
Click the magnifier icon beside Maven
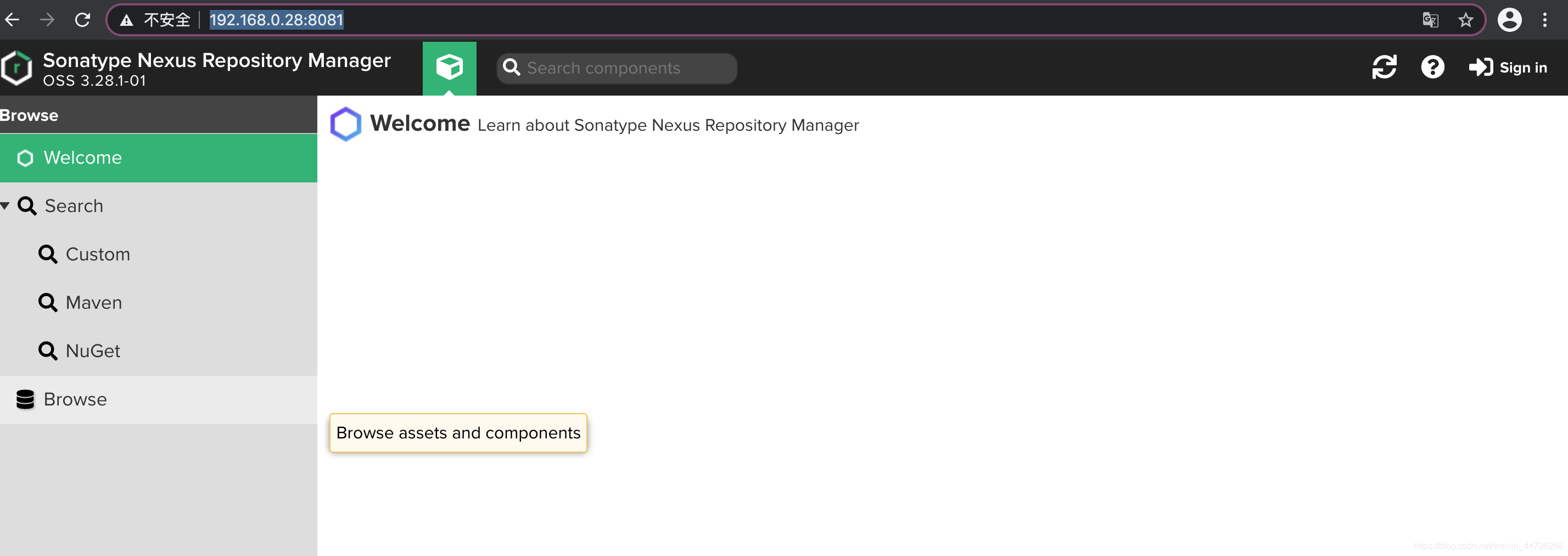(x=47, y=303)
